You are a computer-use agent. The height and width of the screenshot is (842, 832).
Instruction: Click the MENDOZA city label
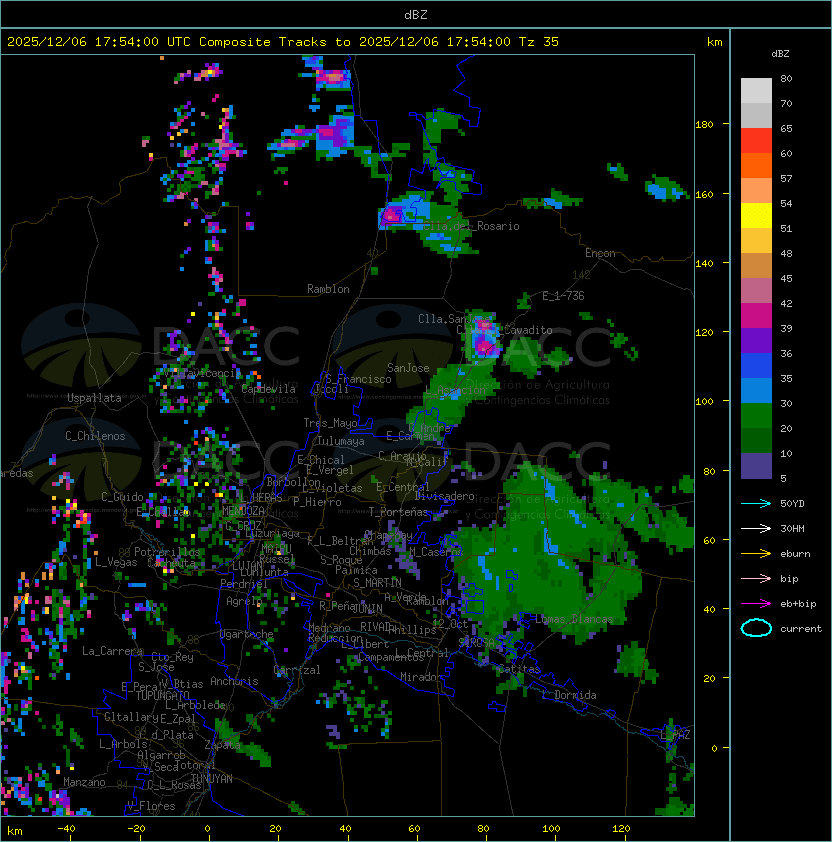[243, 511]
